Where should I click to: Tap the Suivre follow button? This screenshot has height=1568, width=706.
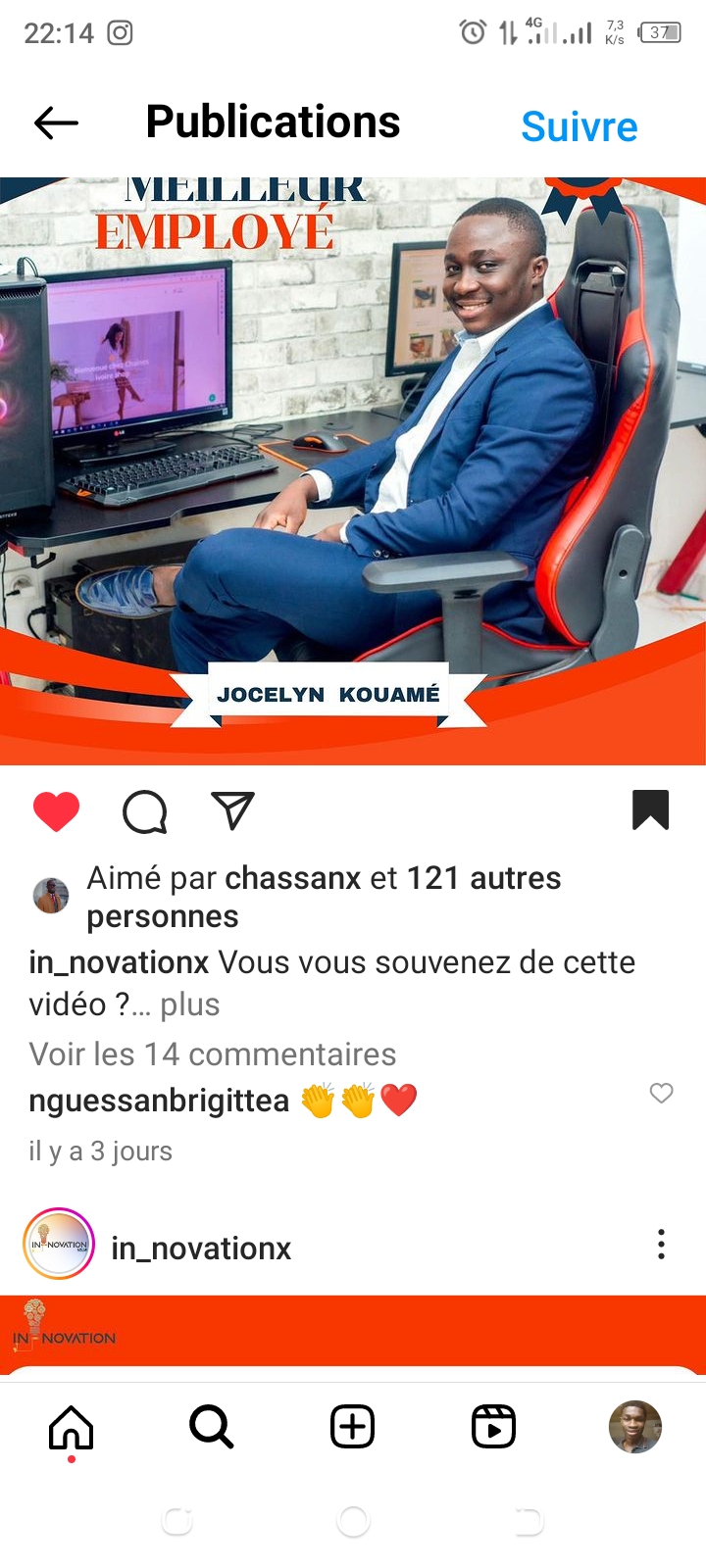[x=580, y=126]
